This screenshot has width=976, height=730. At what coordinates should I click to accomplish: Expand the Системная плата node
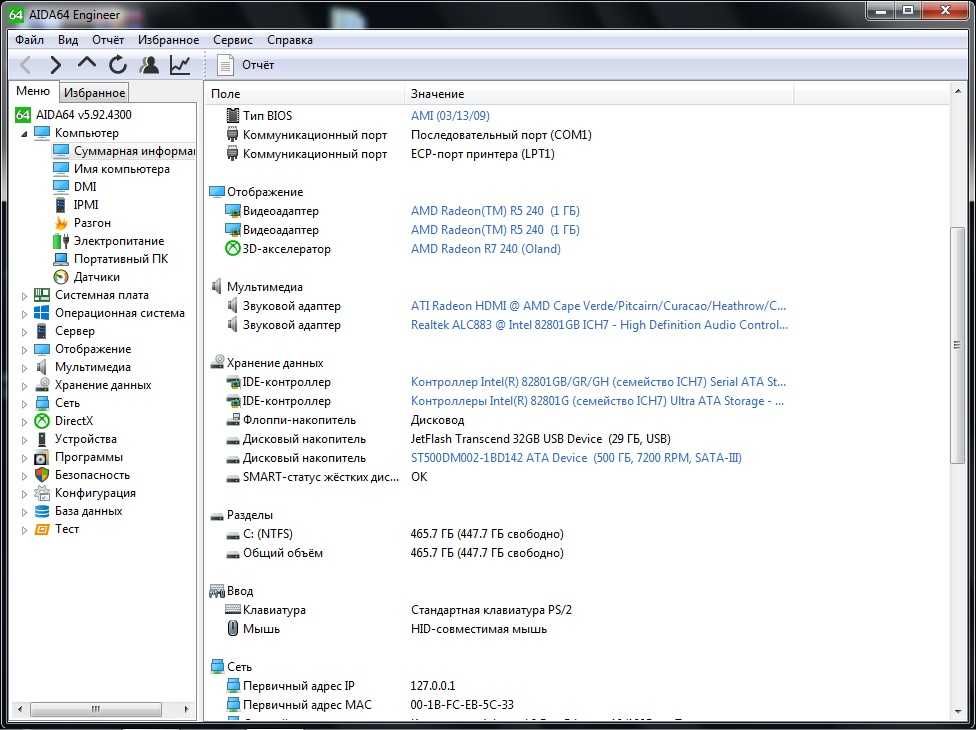[24, 296]
